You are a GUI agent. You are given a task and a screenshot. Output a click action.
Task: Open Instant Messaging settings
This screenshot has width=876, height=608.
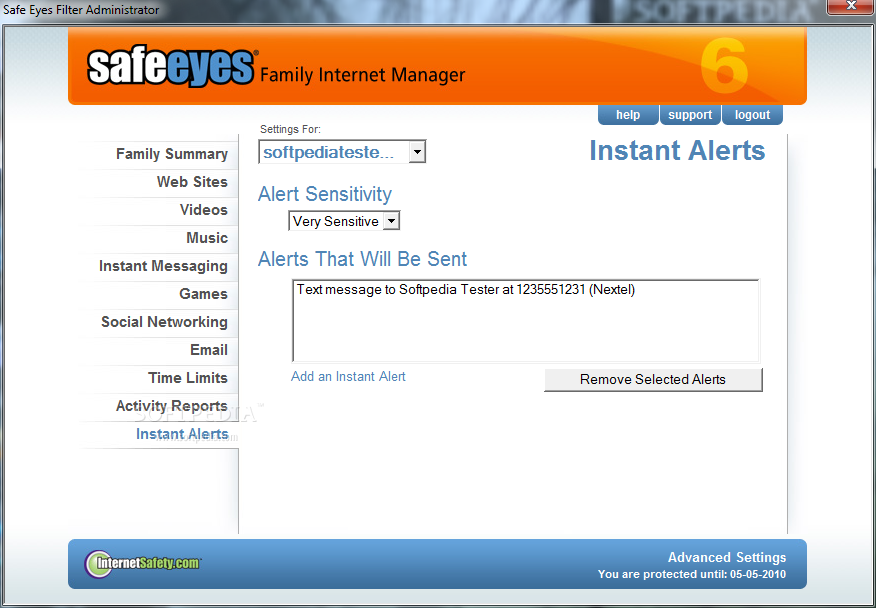pos(163,266)
